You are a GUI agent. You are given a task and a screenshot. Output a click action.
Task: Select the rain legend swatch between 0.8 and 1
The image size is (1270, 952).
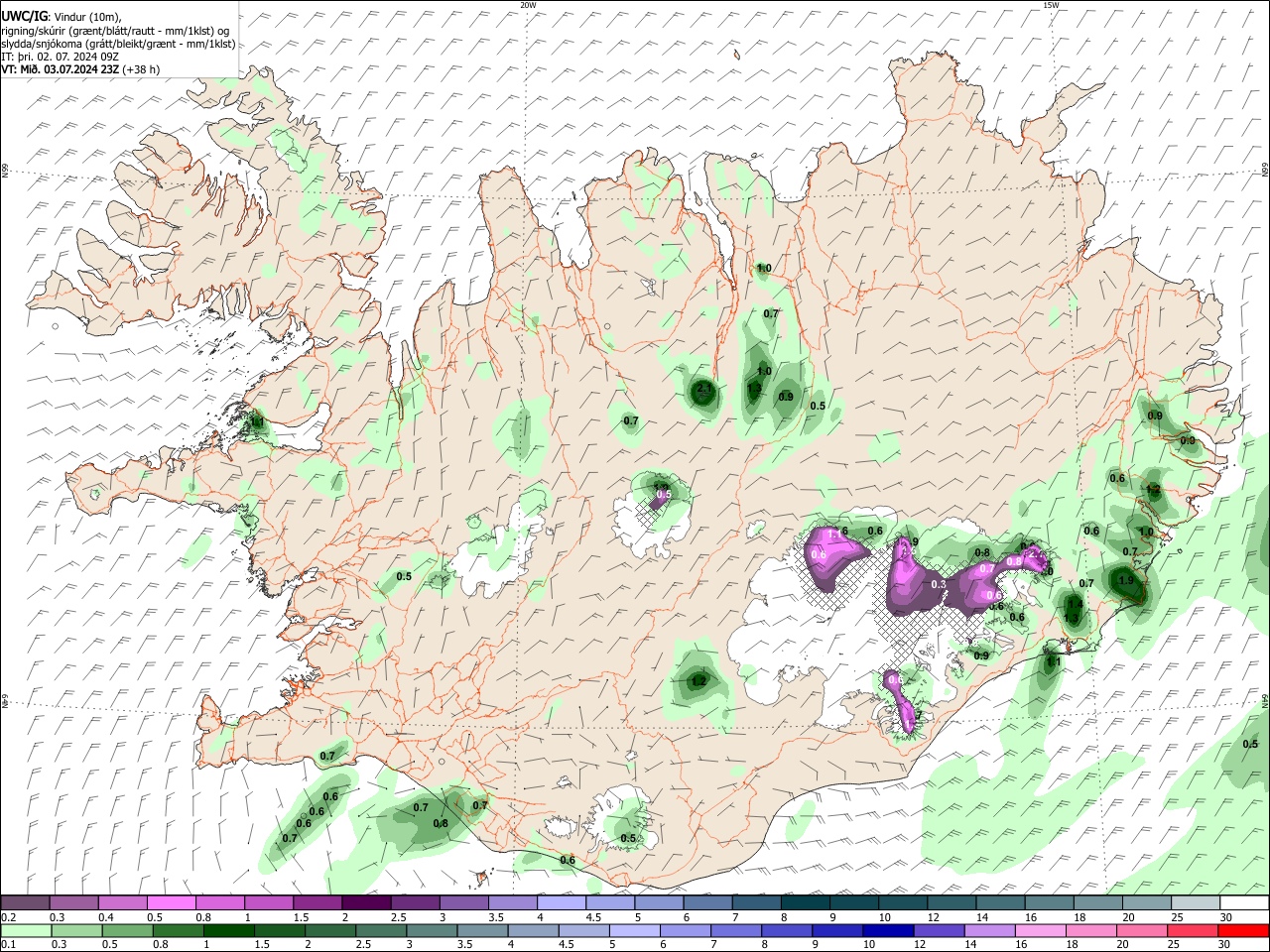(x=178, y=931)
